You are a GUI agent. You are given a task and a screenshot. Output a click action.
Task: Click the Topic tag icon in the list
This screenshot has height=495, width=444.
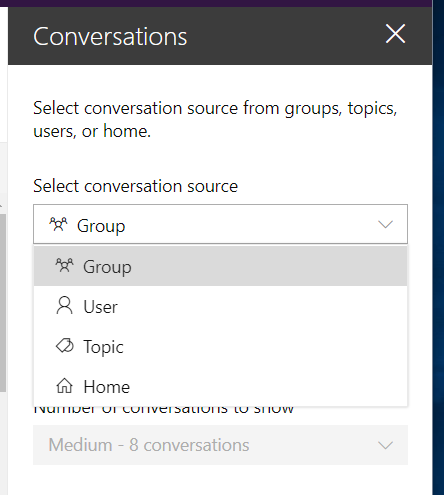65,346
